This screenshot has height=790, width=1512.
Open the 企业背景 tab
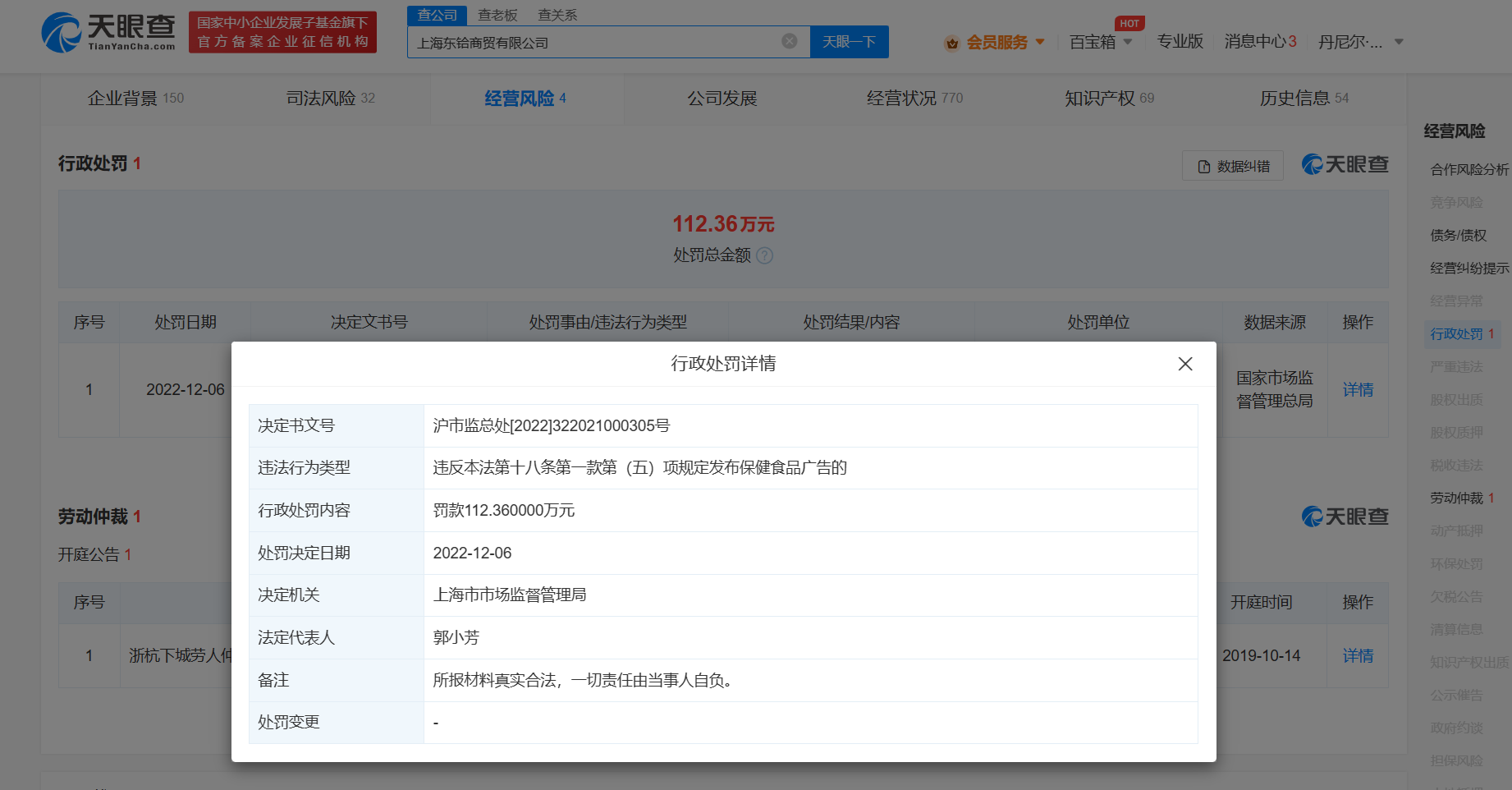tap(135, 99)
